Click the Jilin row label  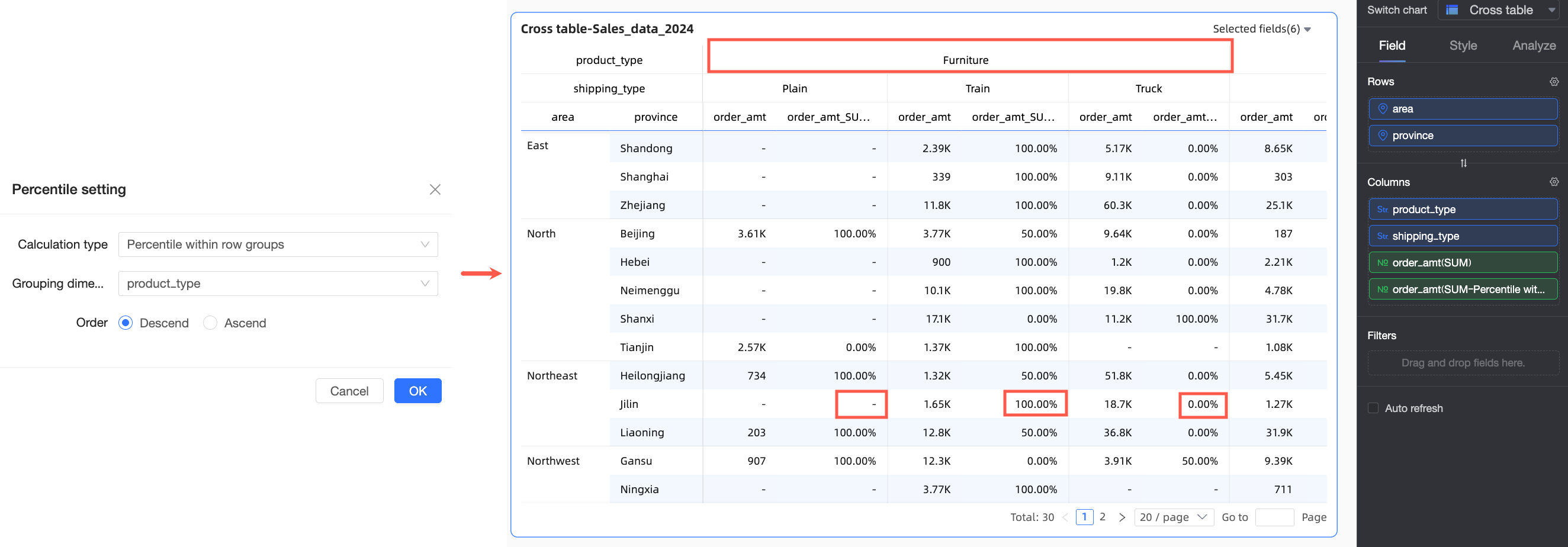(x=629, y=404)
